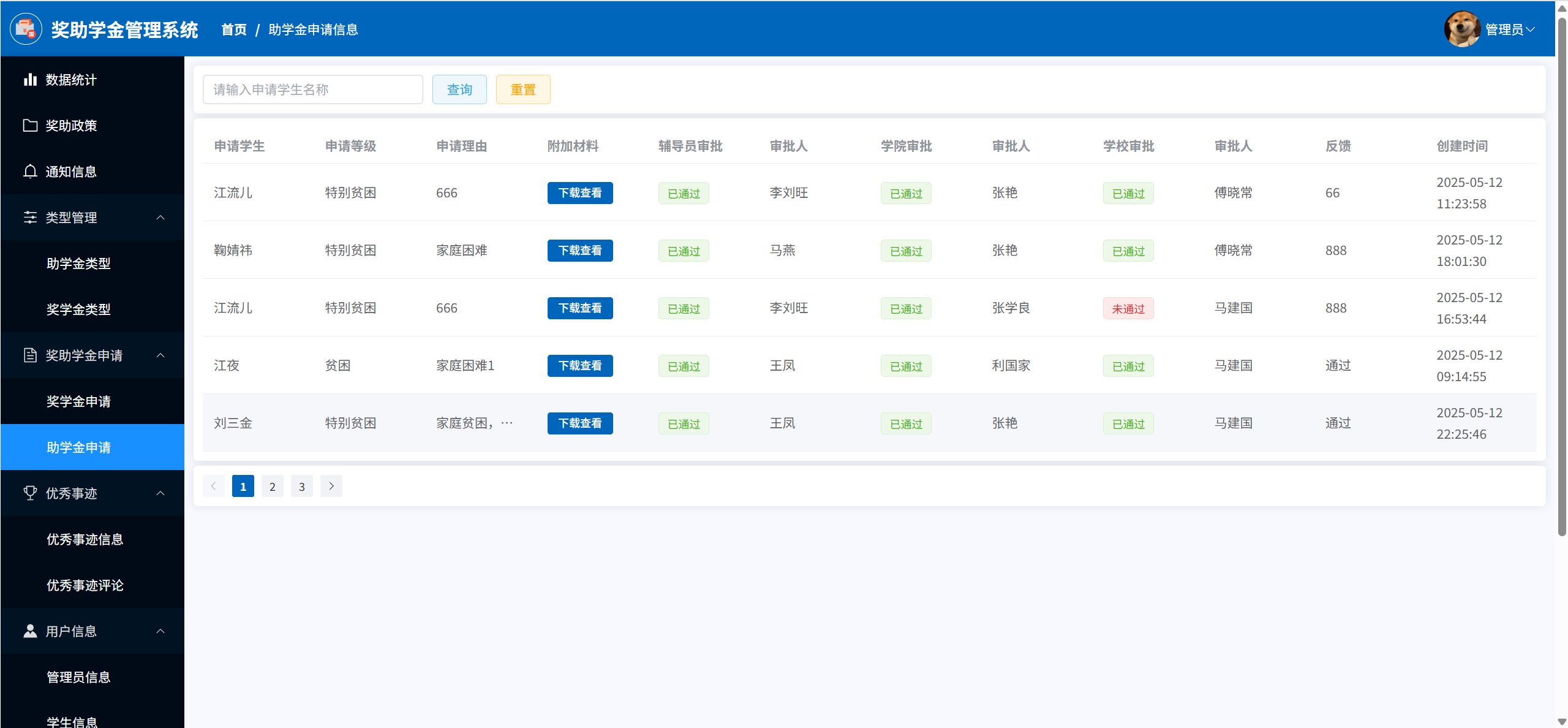
Task: Click 下载查看 for 刘三金's application
Action: [579, 423]
